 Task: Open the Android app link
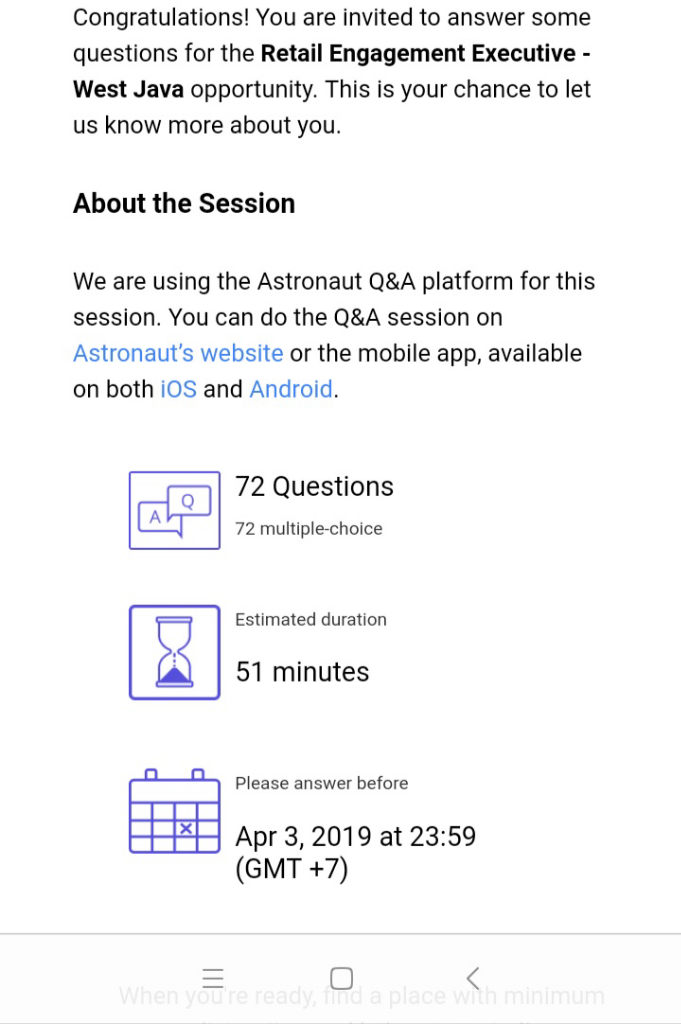click(291, 389)
